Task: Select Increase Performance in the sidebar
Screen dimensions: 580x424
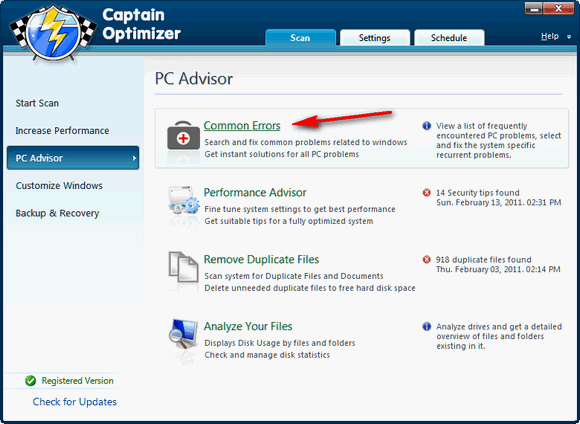Action: point(62,131)
